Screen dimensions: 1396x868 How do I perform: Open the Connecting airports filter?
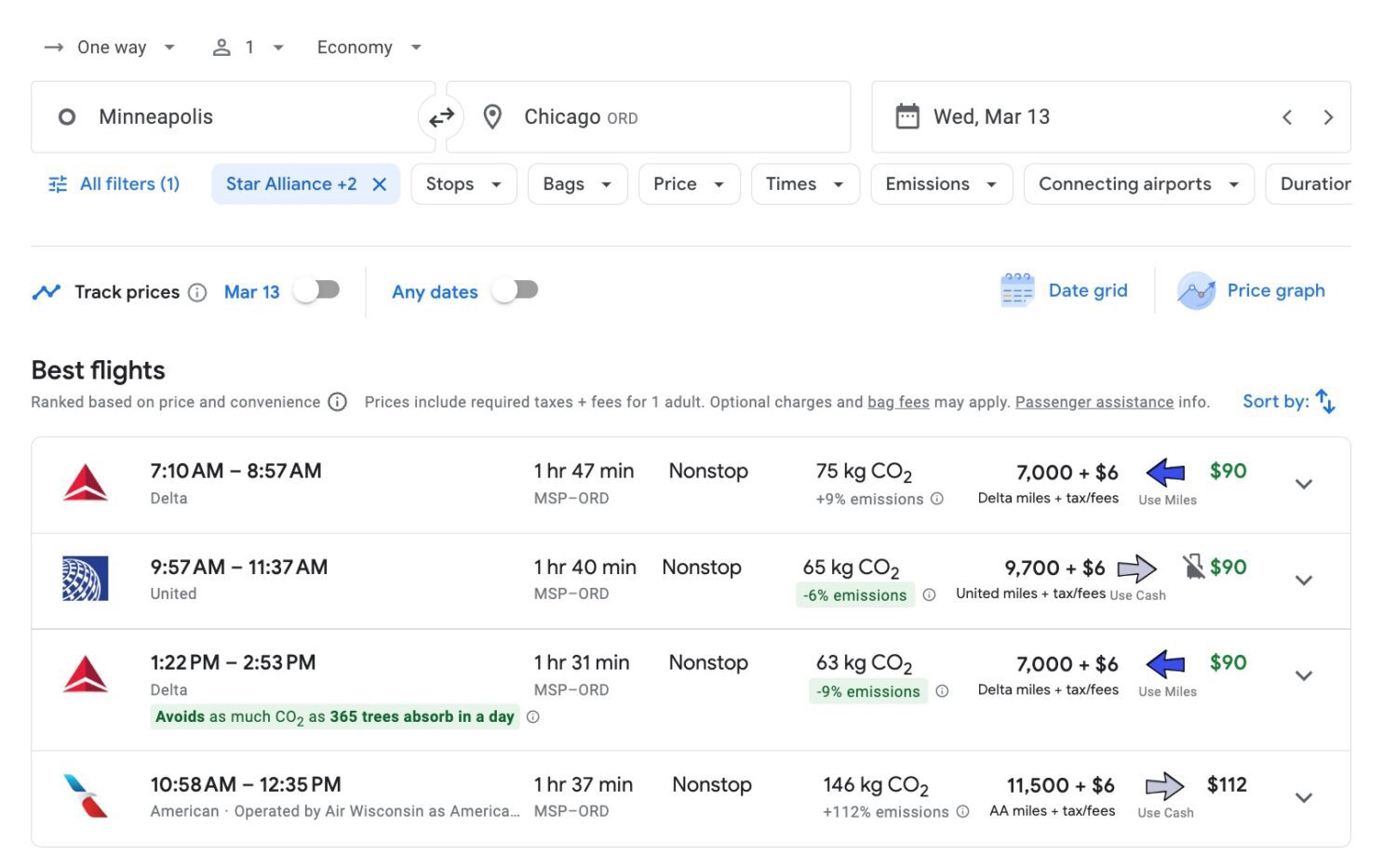[1138, 184]
